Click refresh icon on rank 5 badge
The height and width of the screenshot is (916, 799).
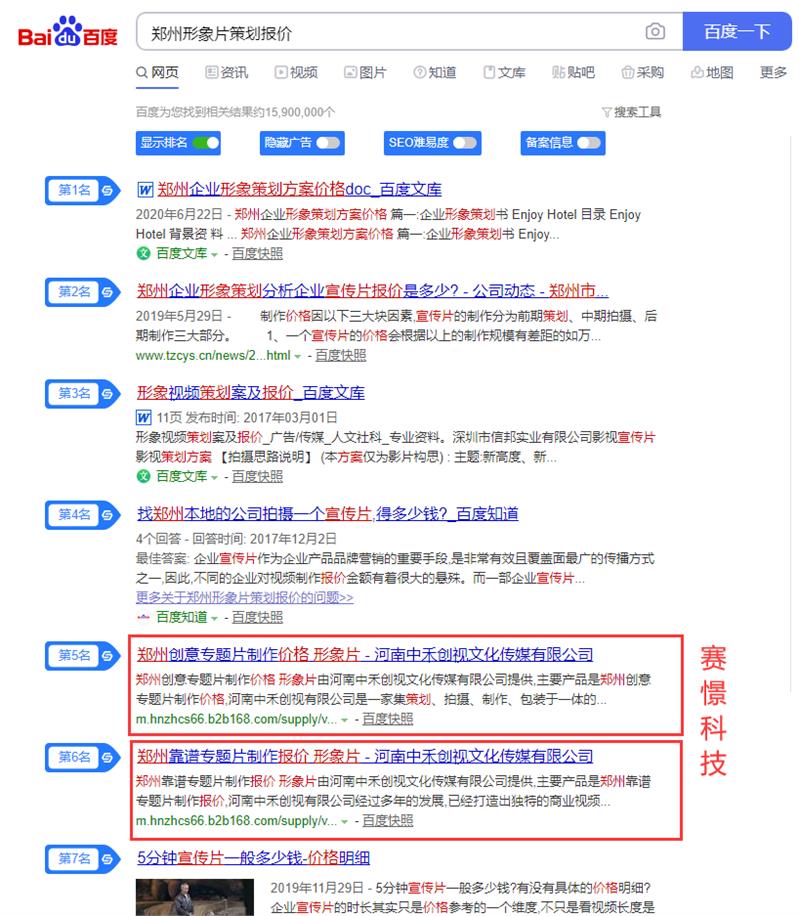[107, 656]
